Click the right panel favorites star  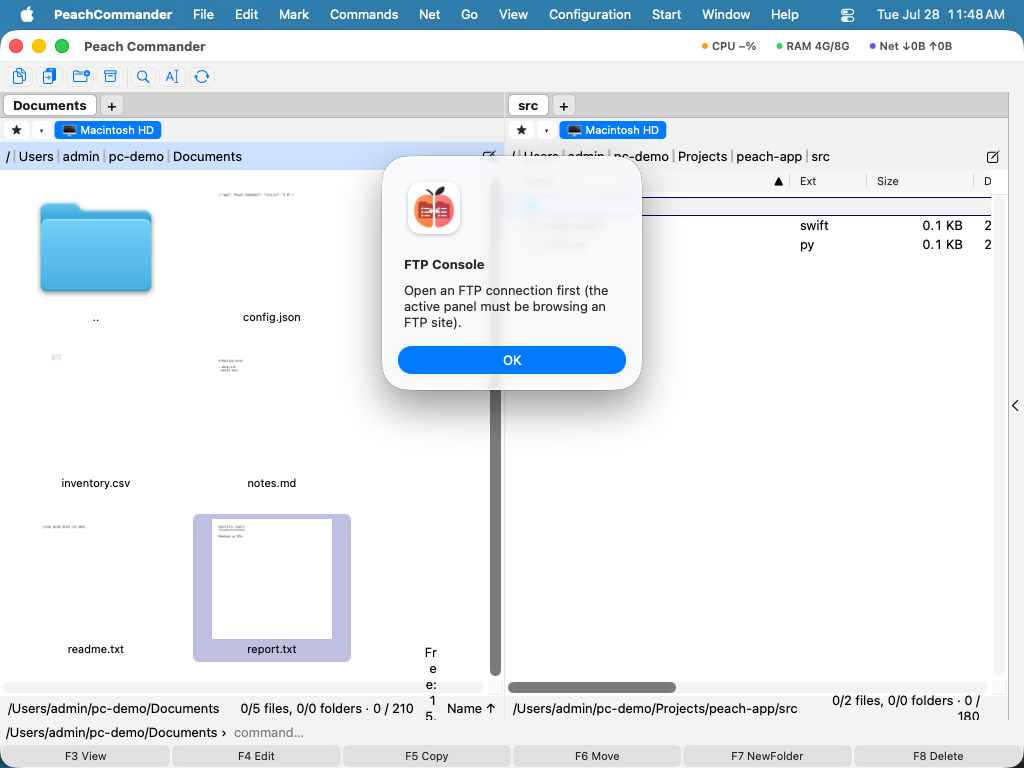click(521, 130)
